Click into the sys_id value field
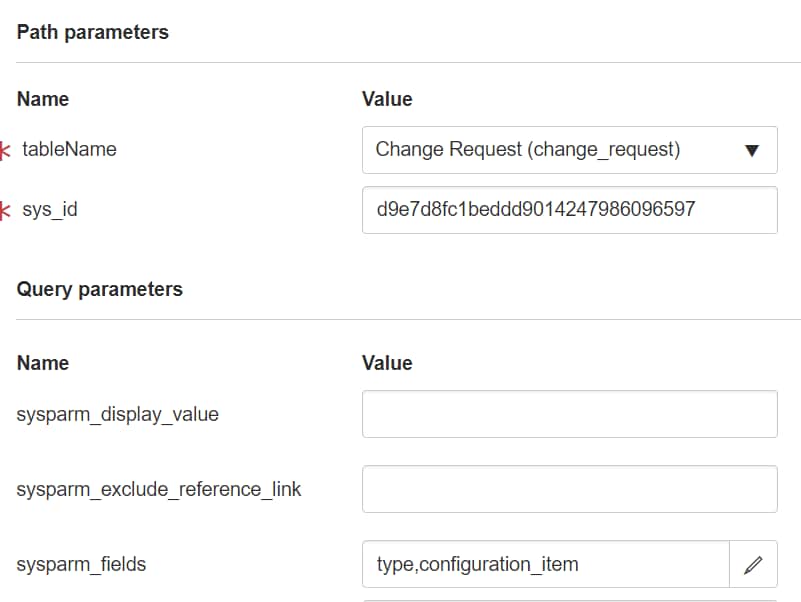The height and width of the screenshot is (602, 801). pyautogui.click(x=569, y=210)
